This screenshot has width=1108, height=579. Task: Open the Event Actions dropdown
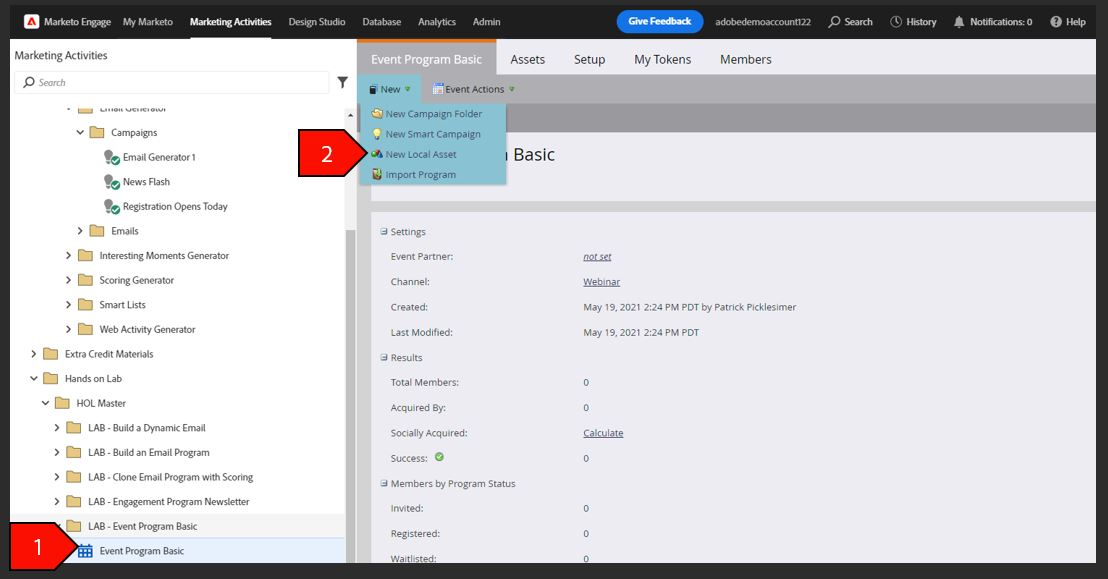(473, 89)
